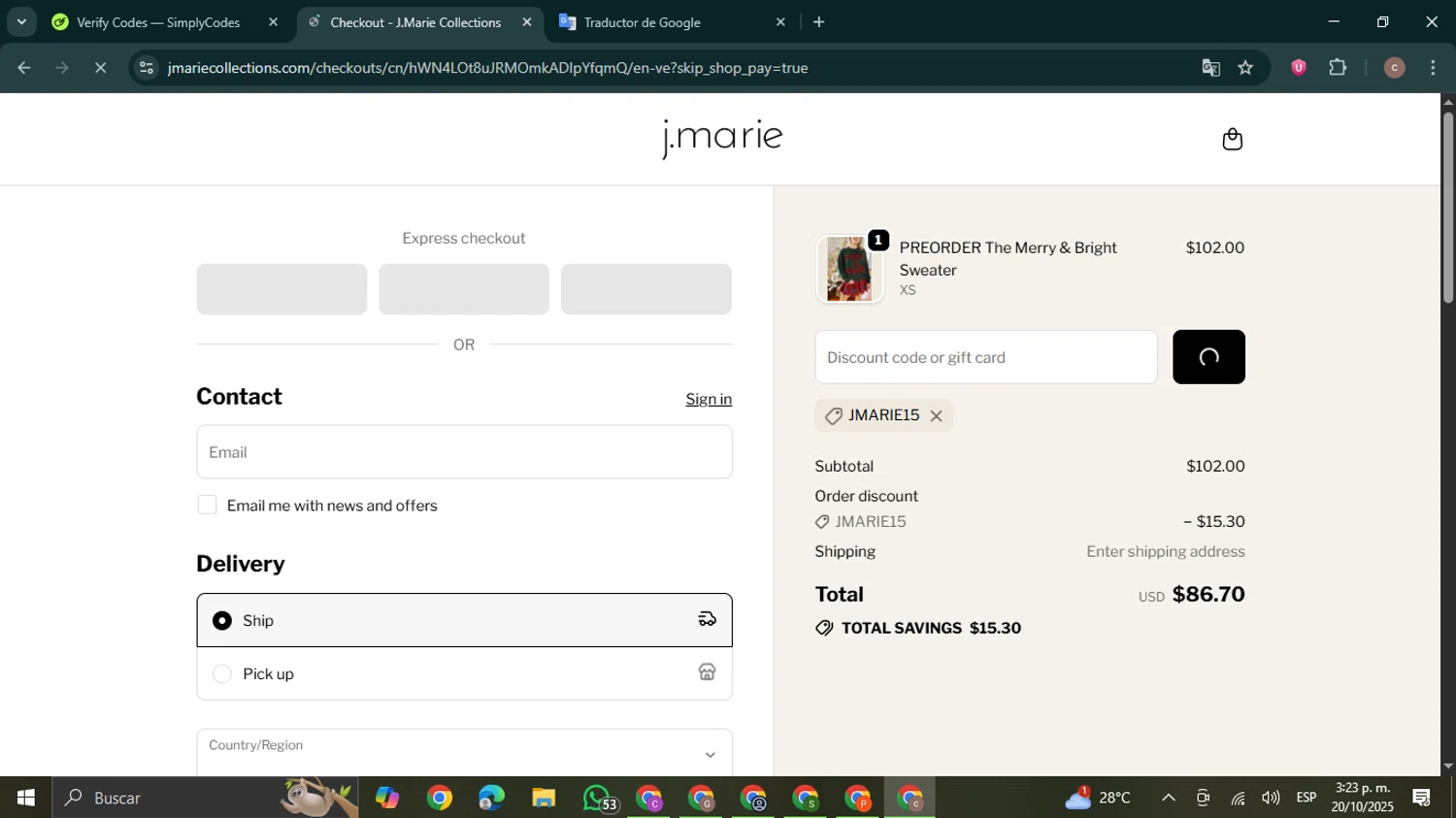Open the Sign in link
This screenshot has width=1456, height=818.
pyautogui.click(x=709, y=399)
